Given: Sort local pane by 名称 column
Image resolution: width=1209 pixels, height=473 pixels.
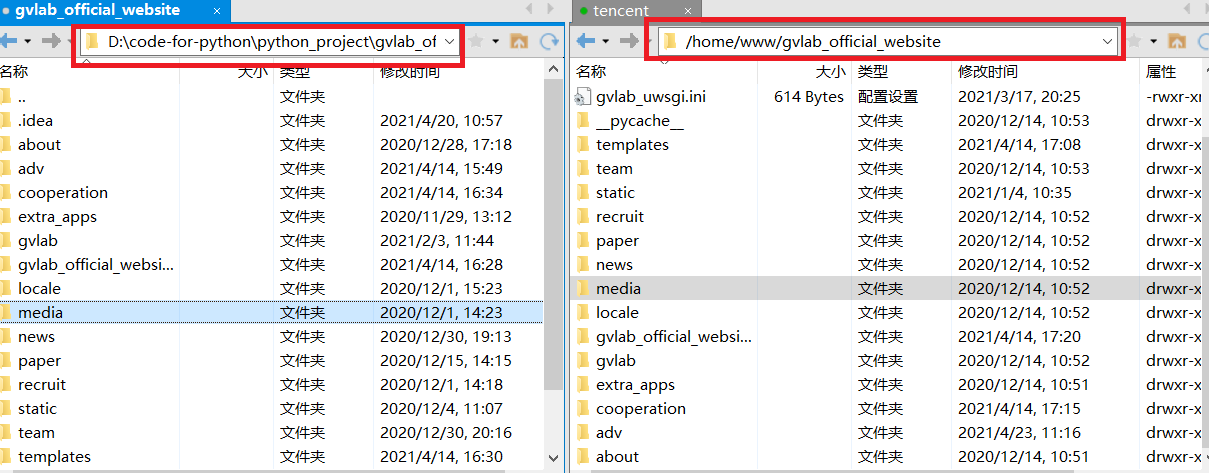Looking at the screenshot, I should click(x=14, y=71).
